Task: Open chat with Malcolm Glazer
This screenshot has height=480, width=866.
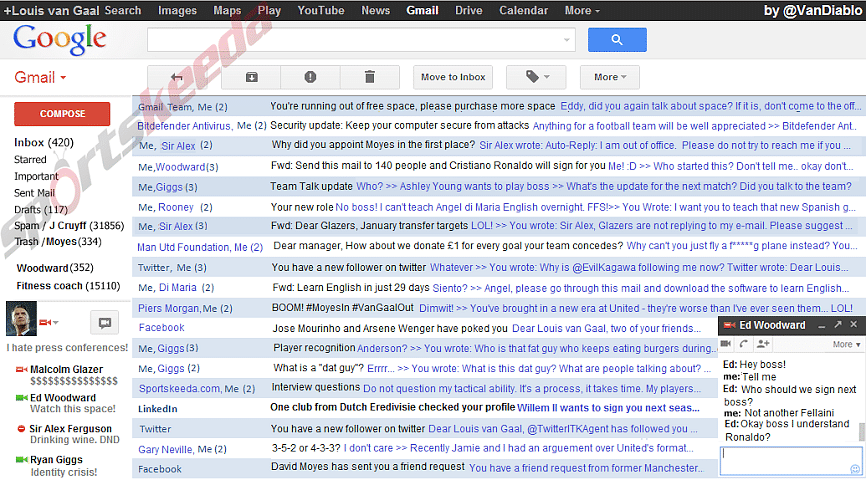Action: [x=66, y=369]
